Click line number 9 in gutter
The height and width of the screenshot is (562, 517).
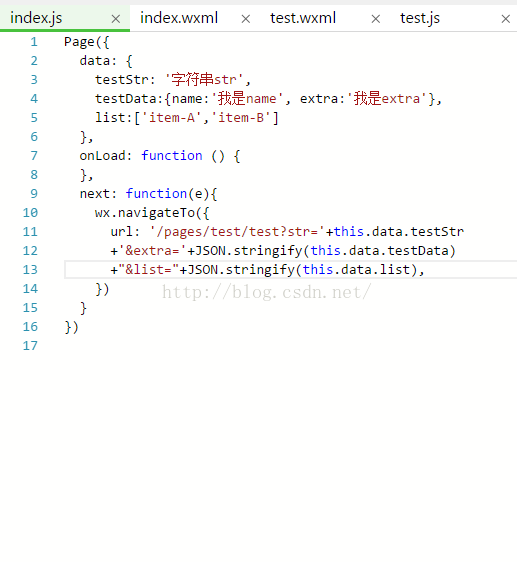[34, 194]
